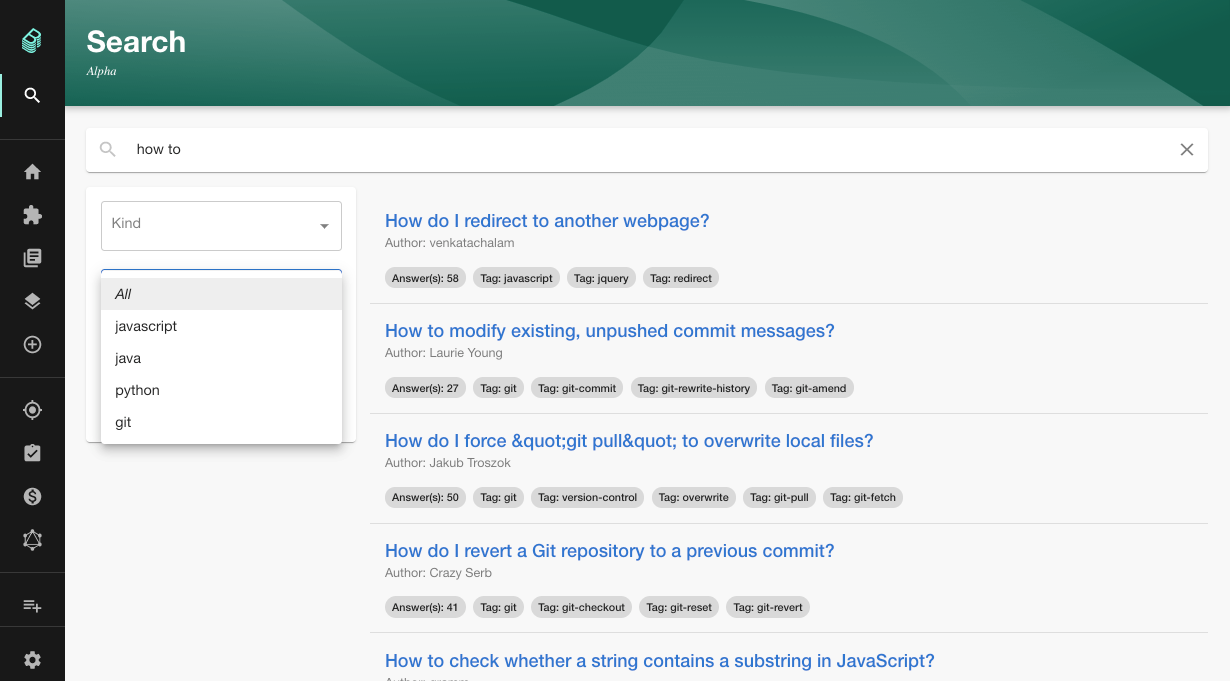This screenshot has height=681, width=1230.
Task: Open 'How to modify existing, unpushed commit messages?'
Action: coord(609,331)
